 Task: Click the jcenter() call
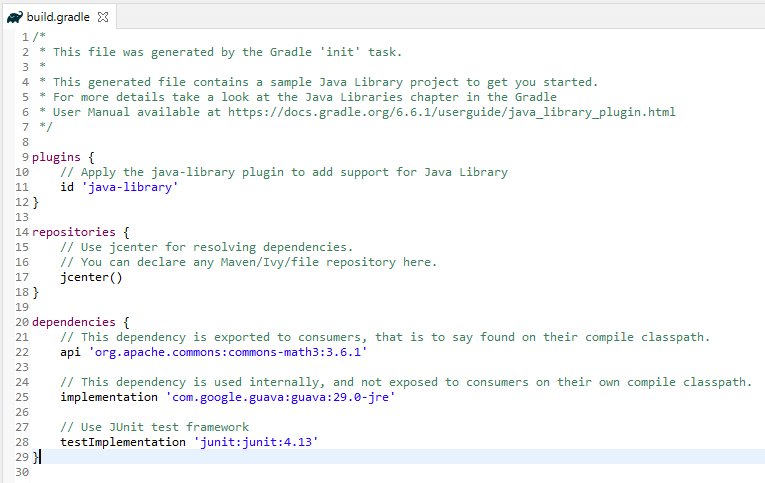[x=91, y=277]
